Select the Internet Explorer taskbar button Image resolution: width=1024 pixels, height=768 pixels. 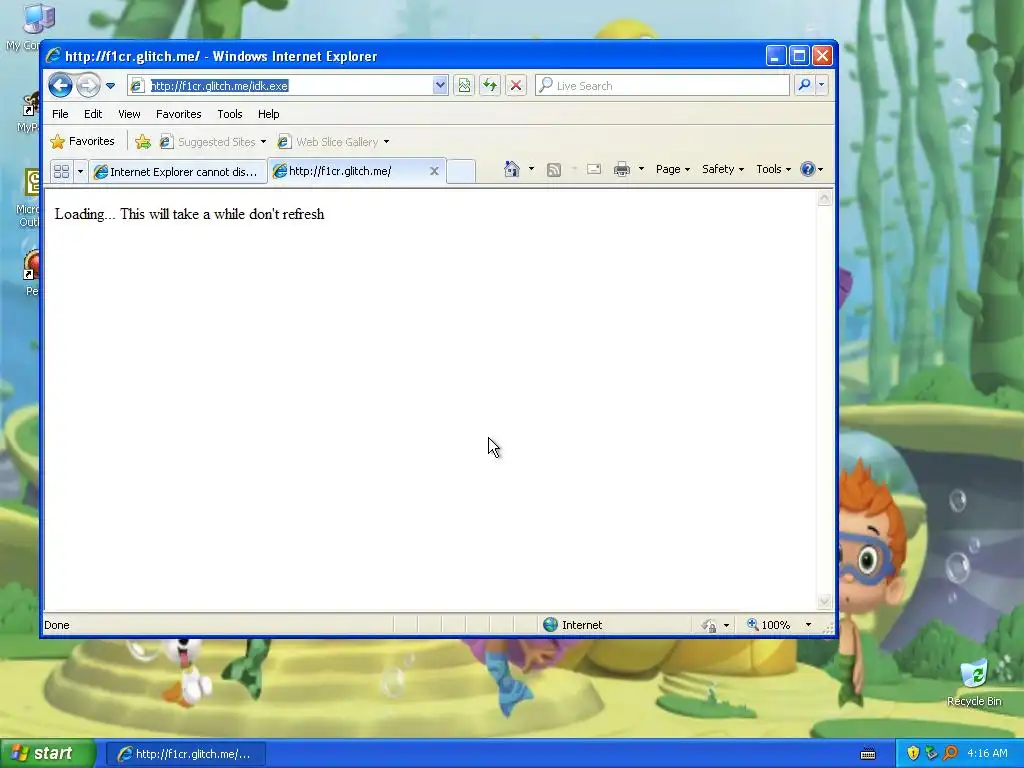pyautogui.click(x=186, y=754)
